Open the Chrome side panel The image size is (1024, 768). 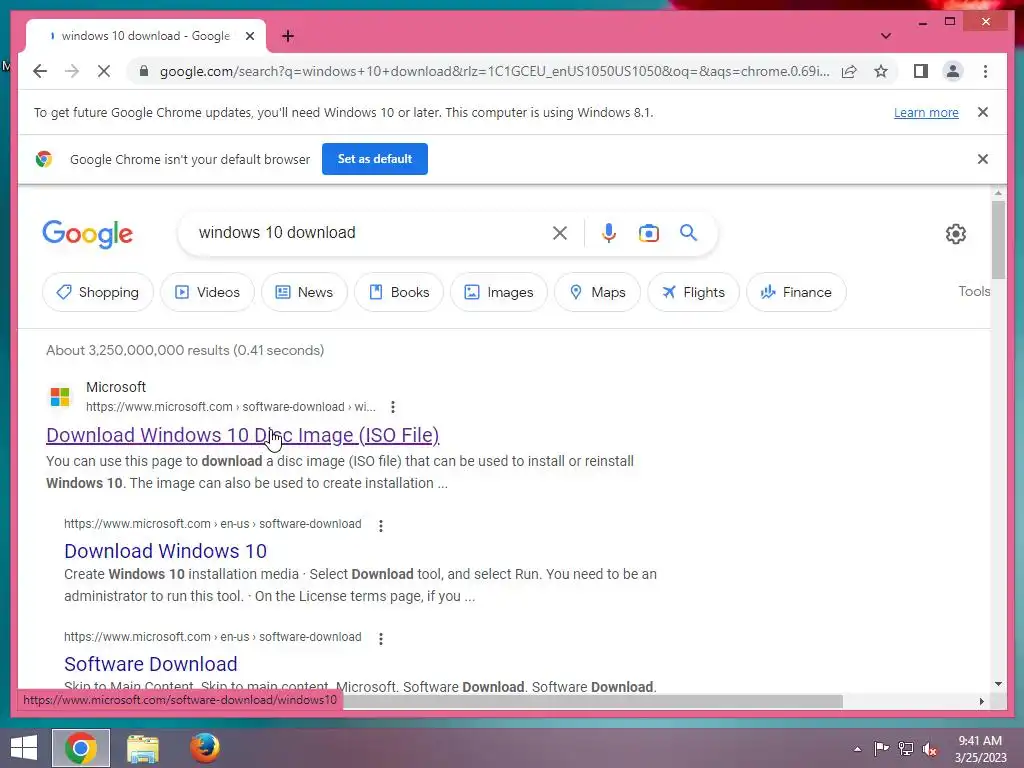click(921, 71)
